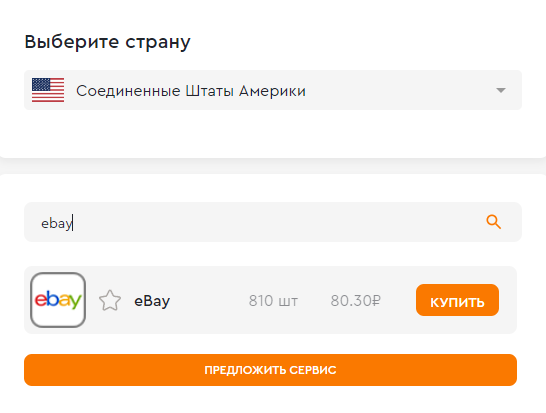Screen dimensions: 546x413
Task: Buy the eBay number with КУПИТЬ
Action: (457, 300)
